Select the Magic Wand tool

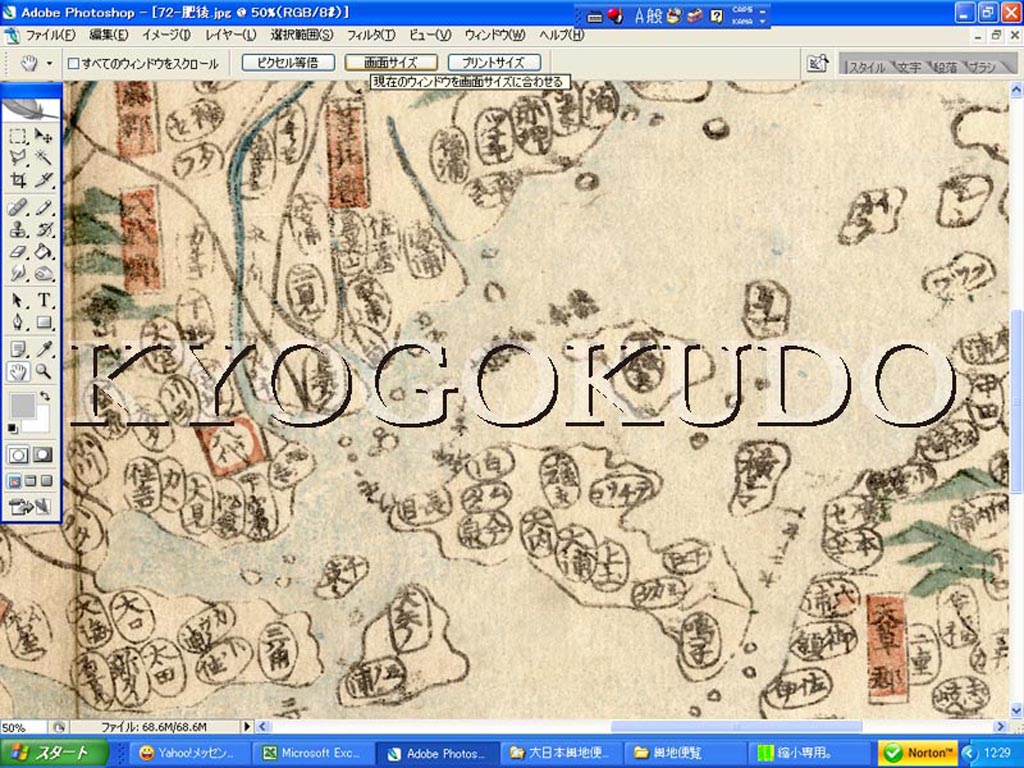click(44, 157)
